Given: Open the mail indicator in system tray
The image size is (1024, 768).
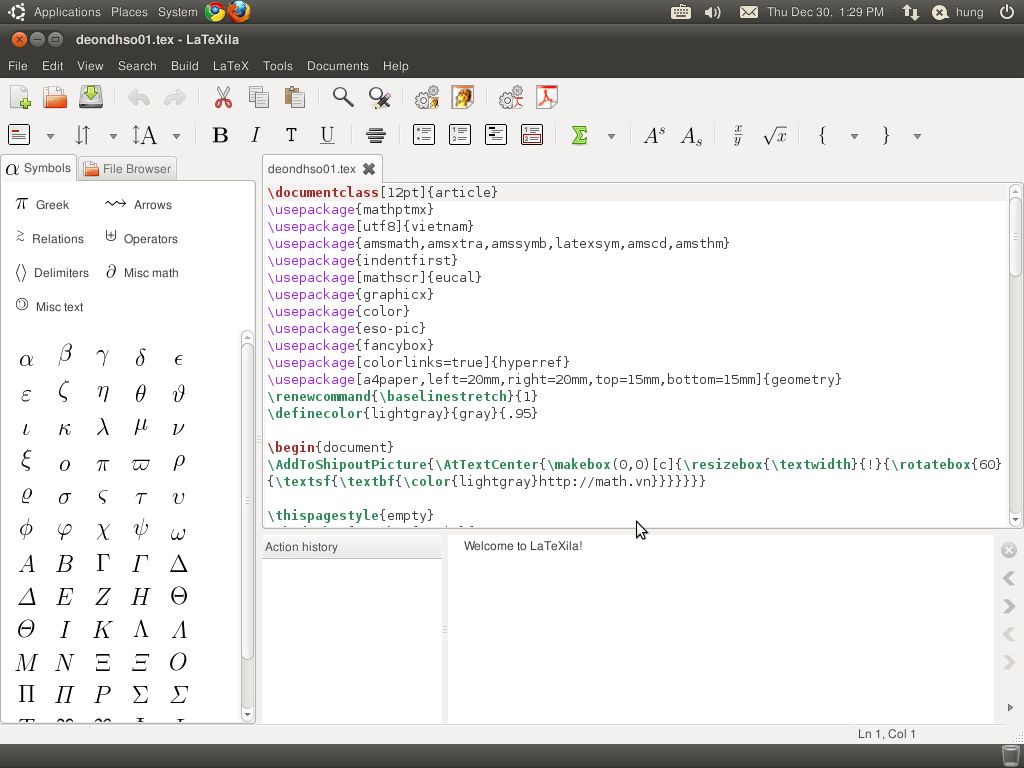Looking at the screenshot, I should (x=748, y=12).
